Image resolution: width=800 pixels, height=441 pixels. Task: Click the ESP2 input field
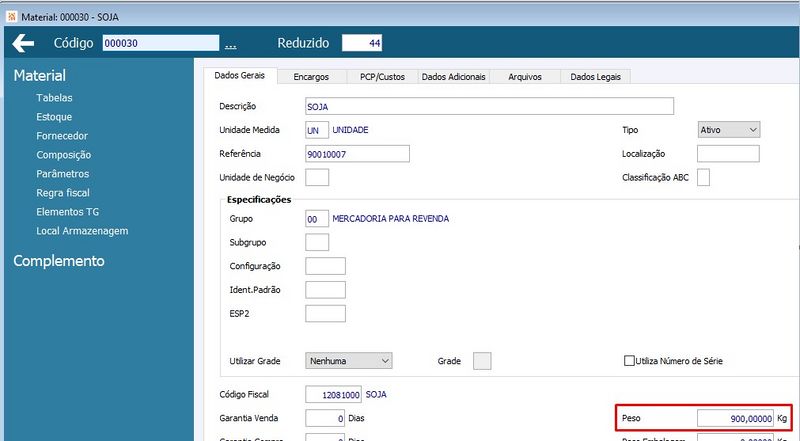click(x=325, y=313)
